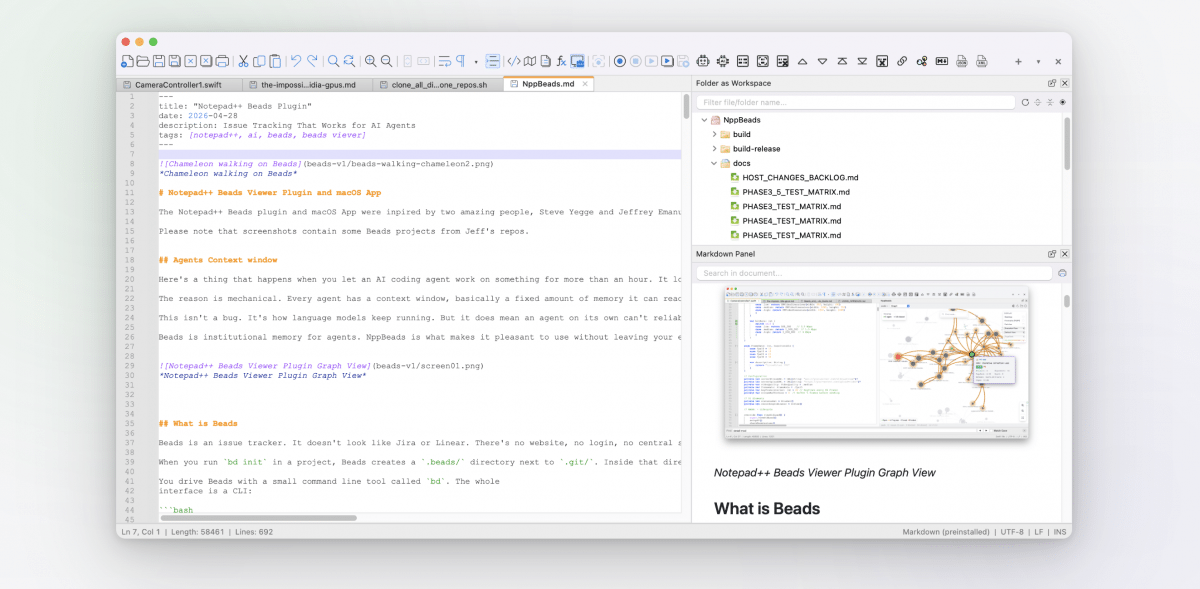The height and width of the screenshot is (589, 1200).
Task: Click Filter file/folder name field
Action: pos(856,102)
